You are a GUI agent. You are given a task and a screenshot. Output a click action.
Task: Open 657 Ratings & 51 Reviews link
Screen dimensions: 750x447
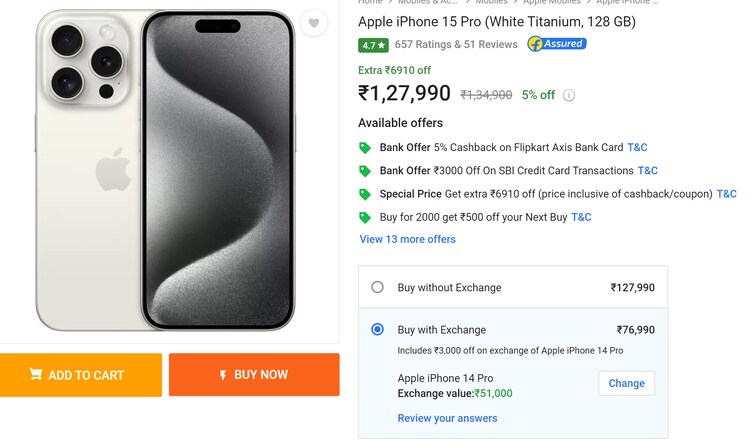456,44
